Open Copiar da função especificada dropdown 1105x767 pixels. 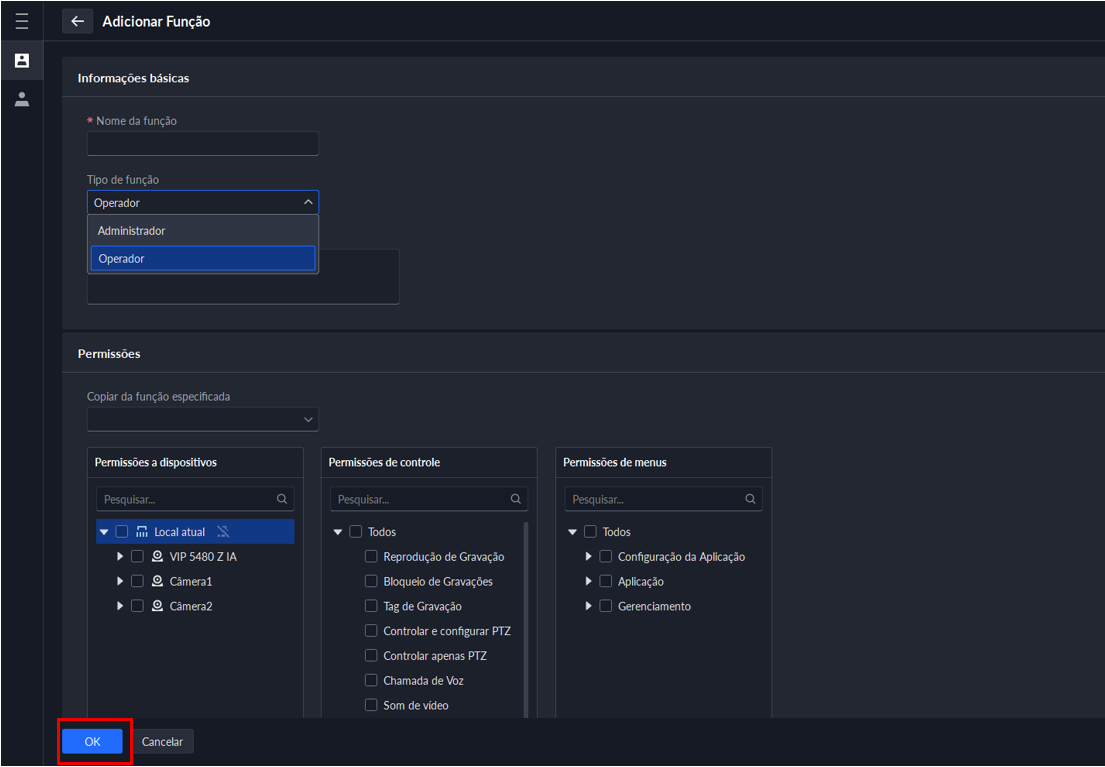click(203, 420)
